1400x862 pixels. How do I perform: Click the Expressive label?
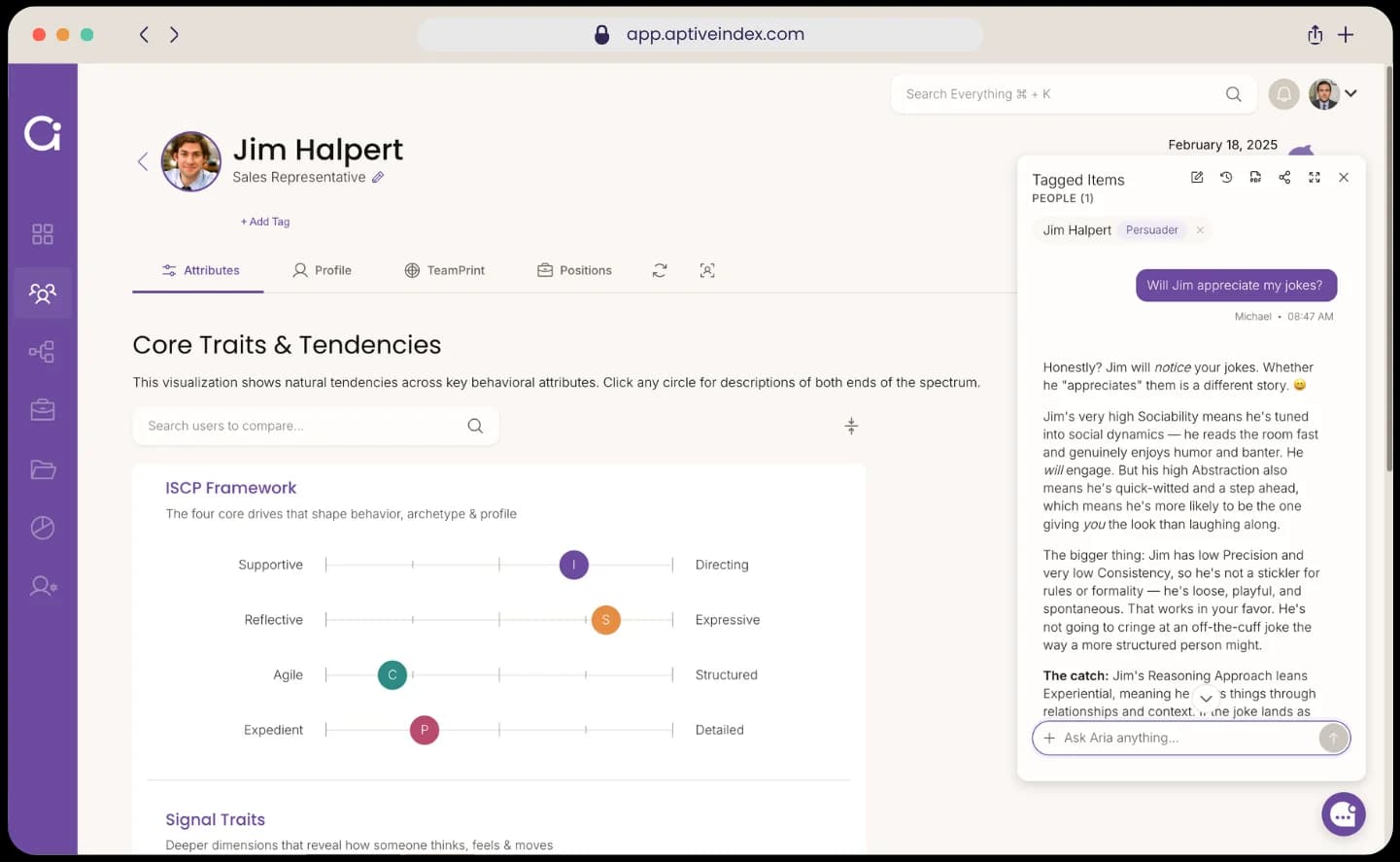pos(728,620)
